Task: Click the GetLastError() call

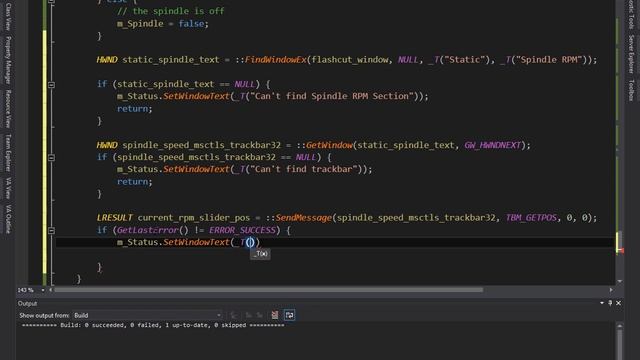Action: (153, 230)
